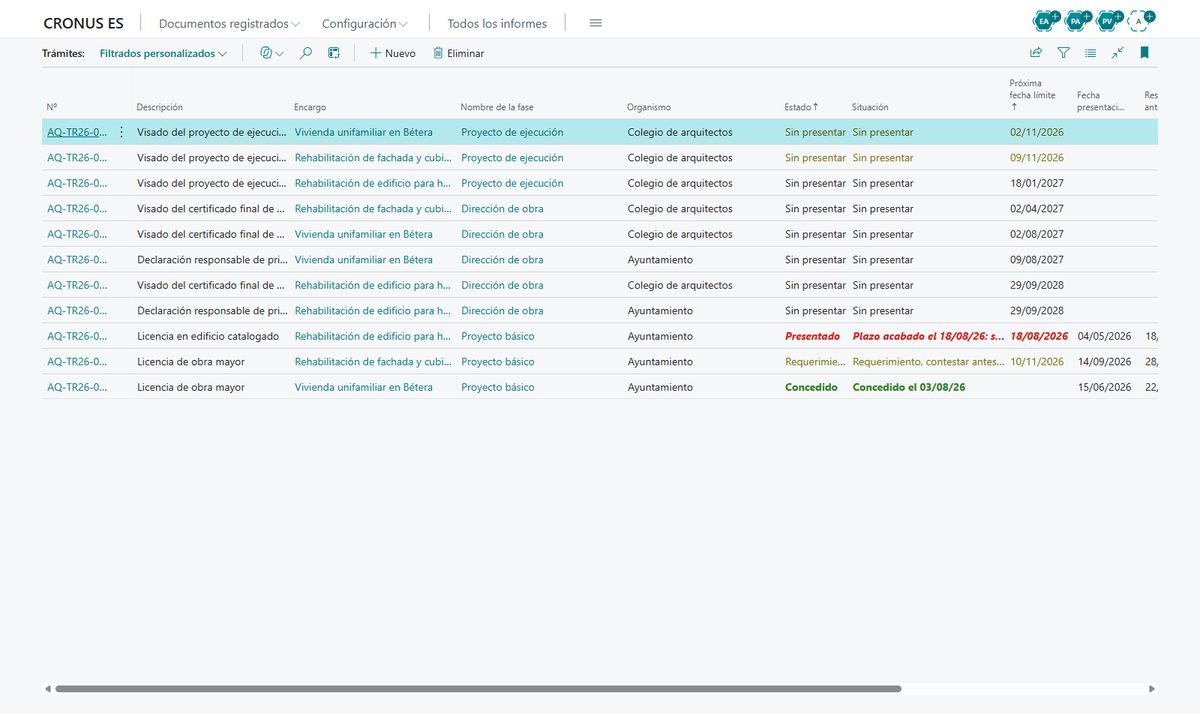Sort by the Estado column header
1200x714 pixels.
(x=801, y=107)
